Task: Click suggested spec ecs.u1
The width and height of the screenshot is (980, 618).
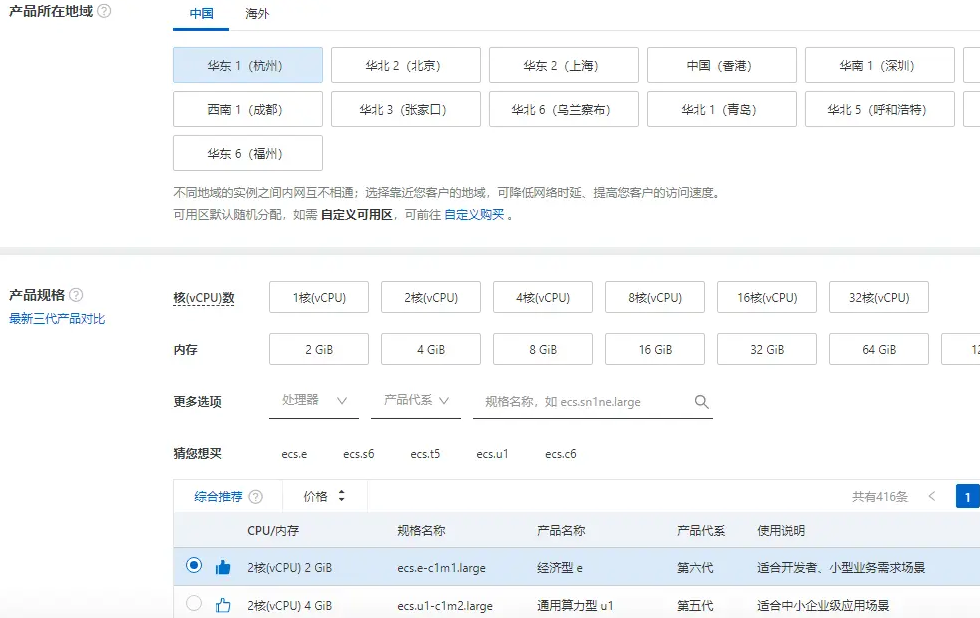Action: [x=492, y=454]
